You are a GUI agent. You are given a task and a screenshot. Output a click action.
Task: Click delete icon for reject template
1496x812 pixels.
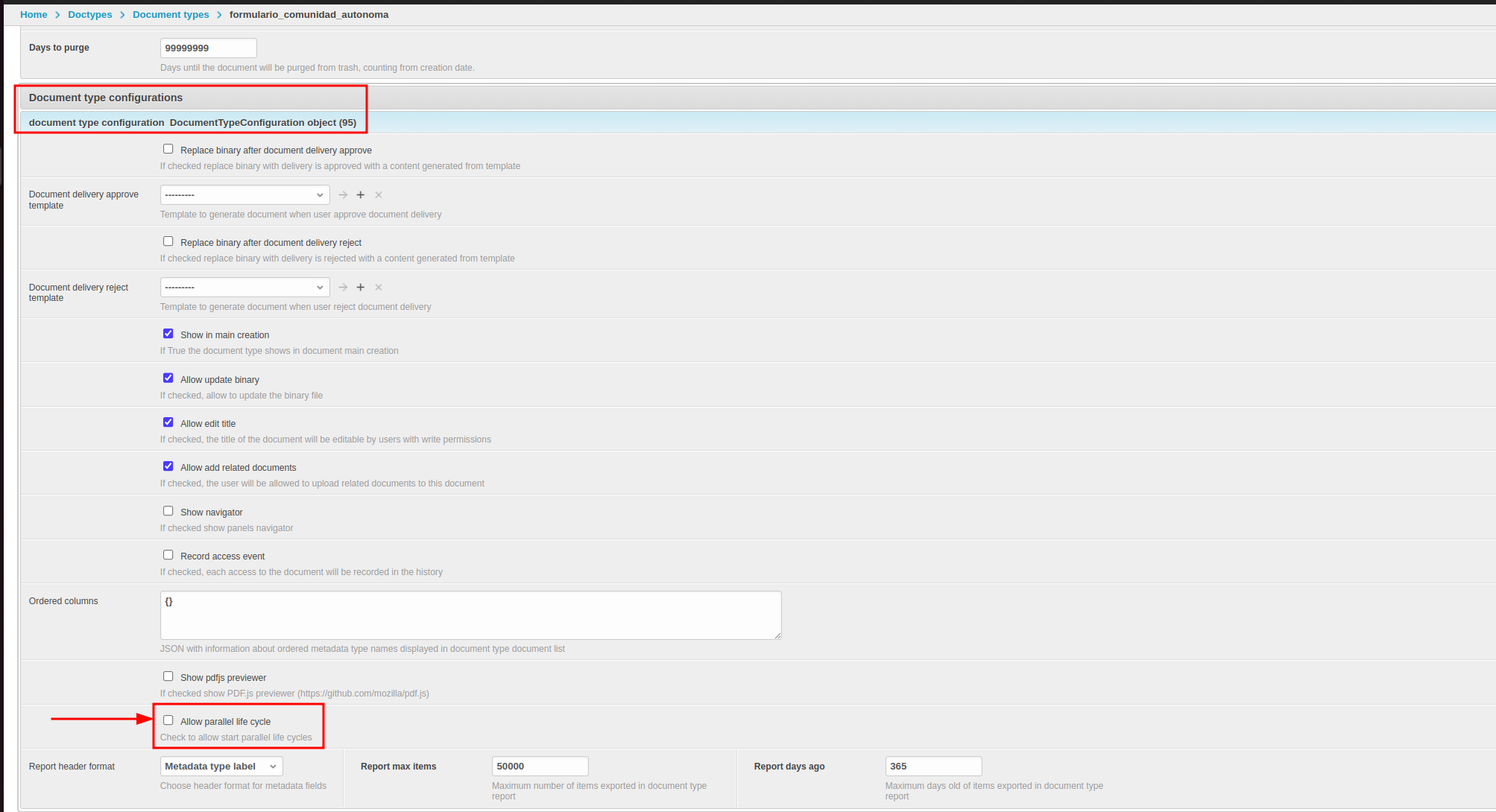click(x=379, y=288)
